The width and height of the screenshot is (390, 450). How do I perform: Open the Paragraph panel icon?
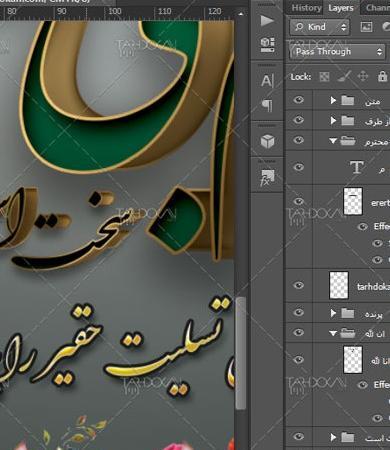[267, 105]
